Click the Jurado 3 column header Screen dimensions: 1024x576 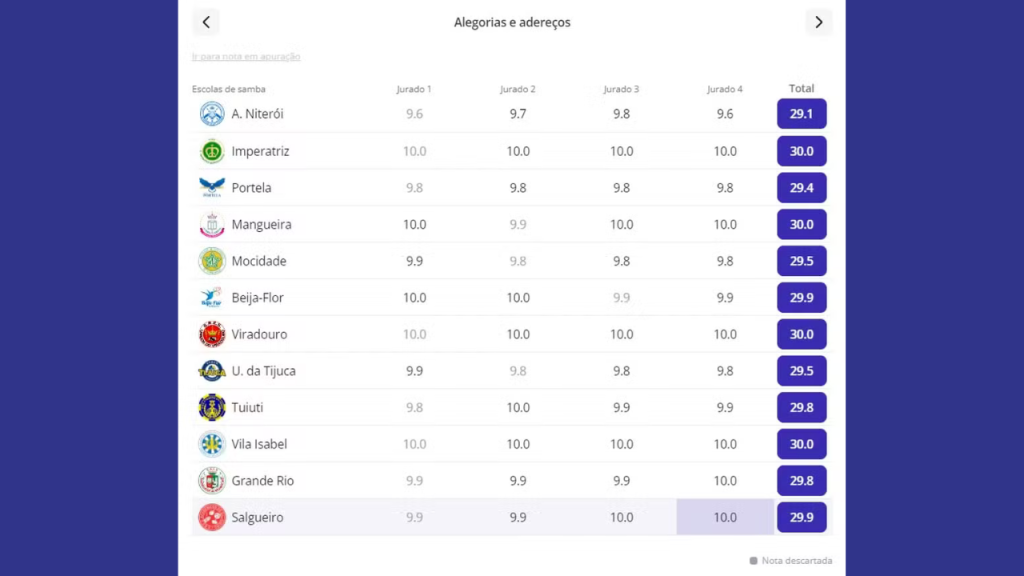pos(621,89)
